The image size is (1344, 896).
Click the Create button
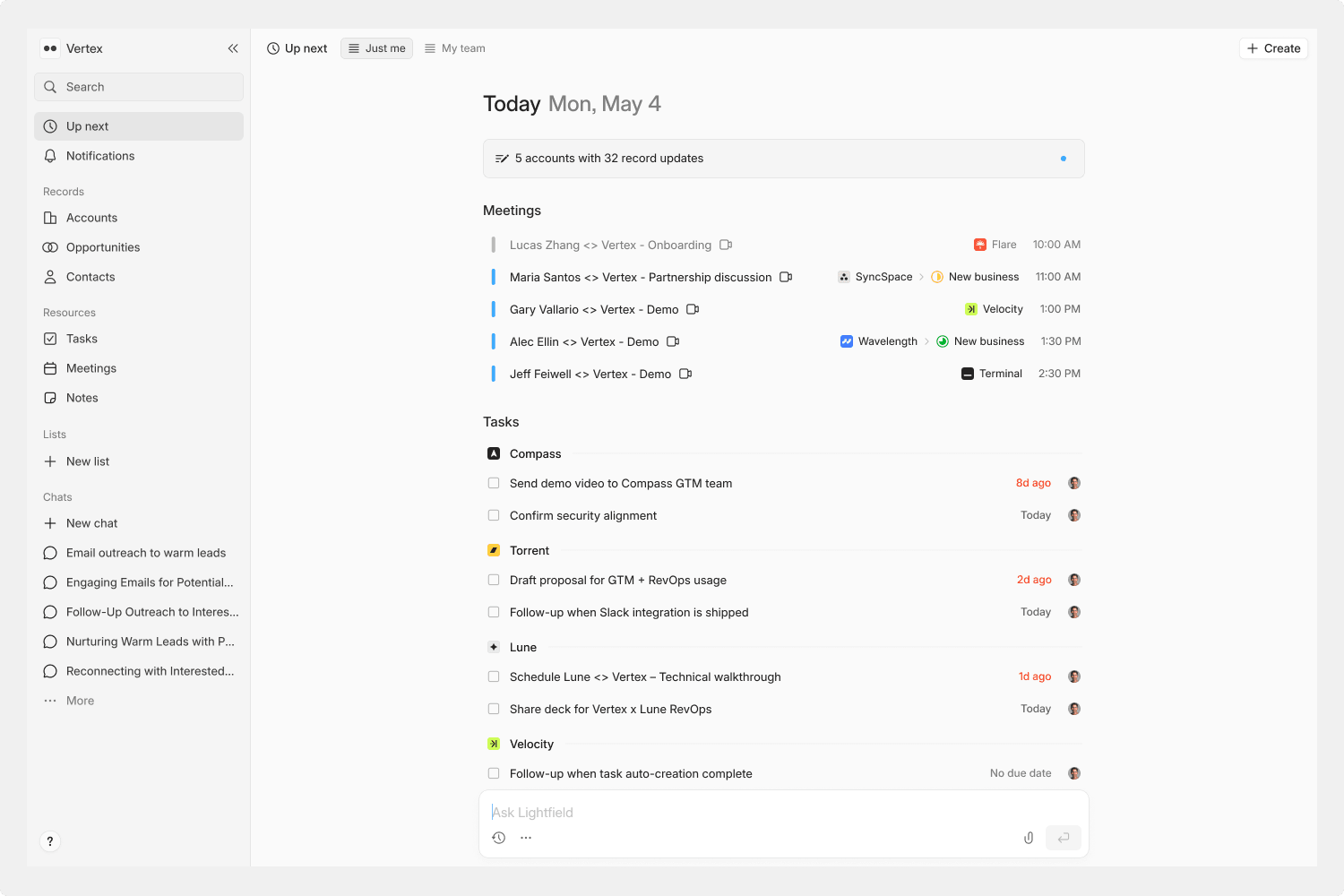point(1273,48)
